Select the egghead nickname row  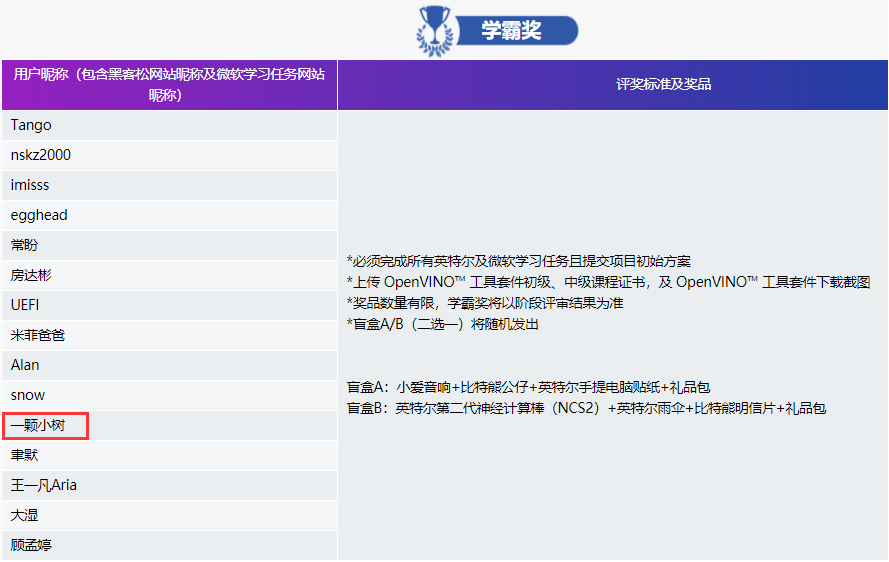(x=170, y=215)
